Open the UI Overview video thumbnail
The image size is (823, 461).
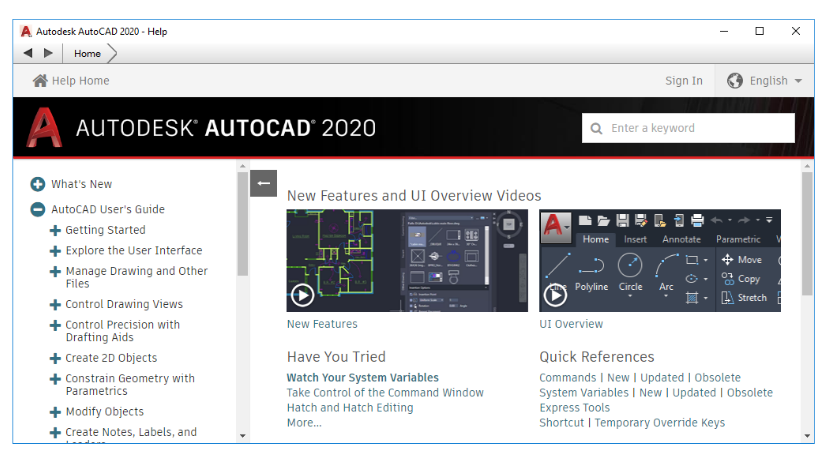click(x=660, y=260)
